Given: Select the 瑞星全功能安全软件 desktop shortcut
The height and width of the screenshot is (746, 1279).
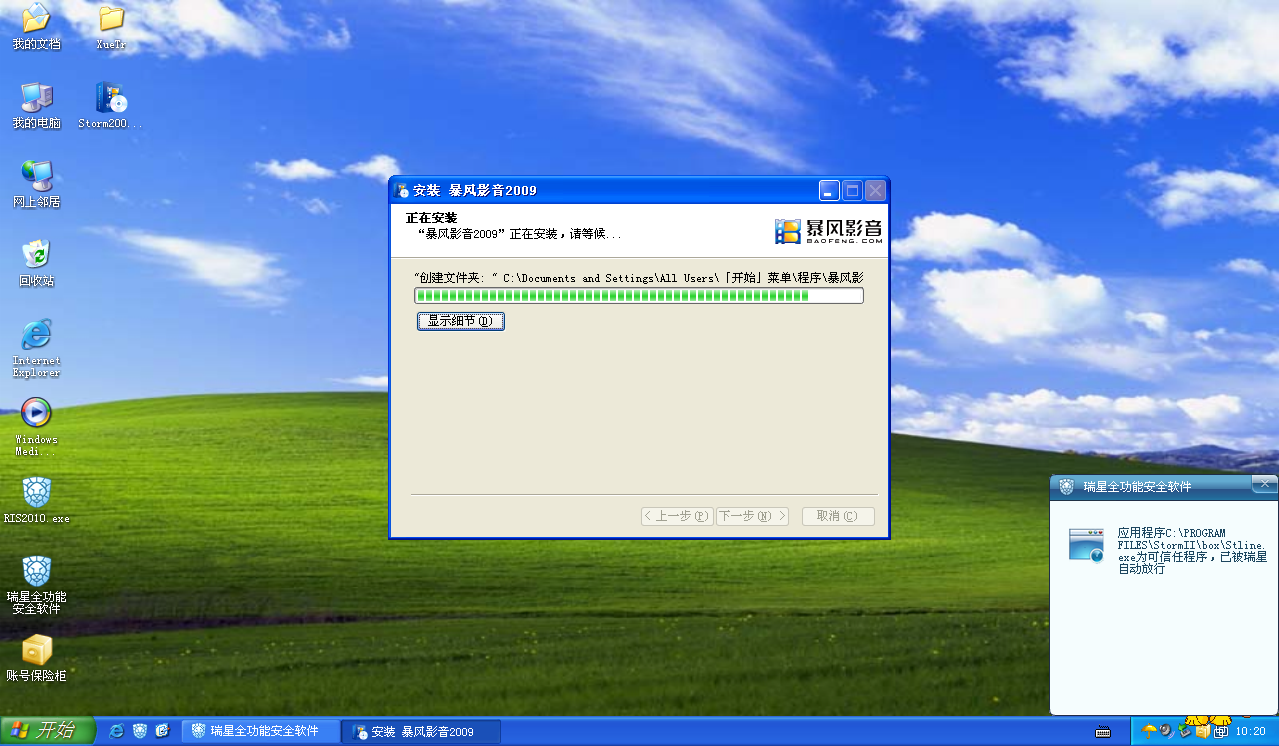Looking at the screenshot, I should (36, 585).
